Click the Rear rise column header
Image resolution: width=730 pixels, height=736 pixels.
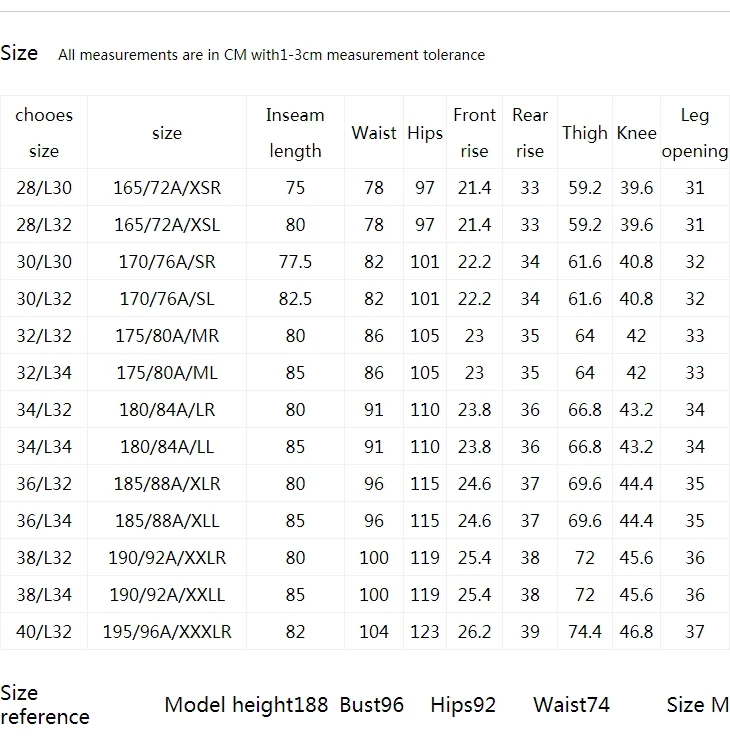pos(530,133)
